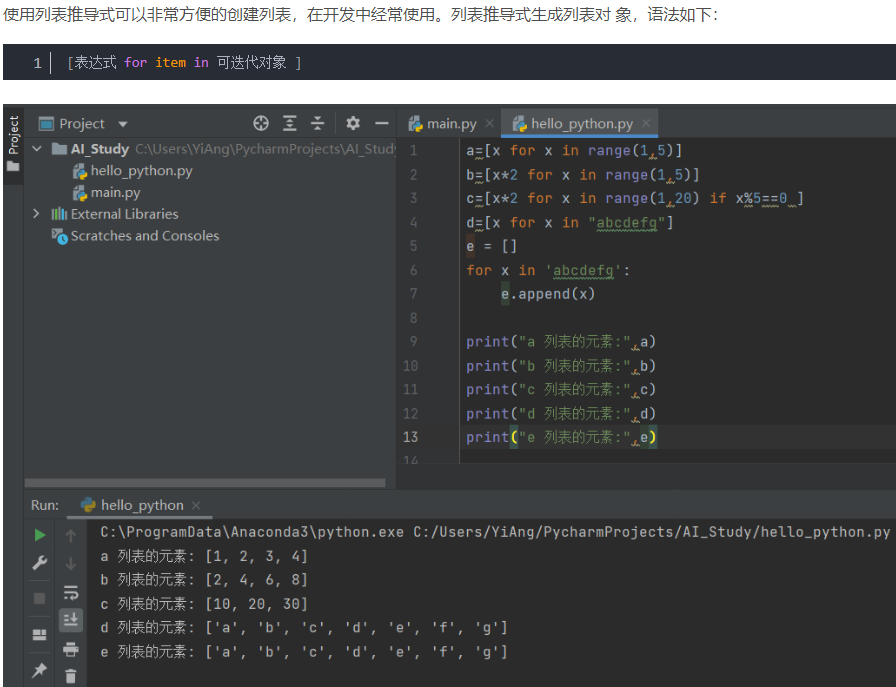Close the hello_python.py editor tab
Screen dimensions: 896x687
tap(646, 123)
